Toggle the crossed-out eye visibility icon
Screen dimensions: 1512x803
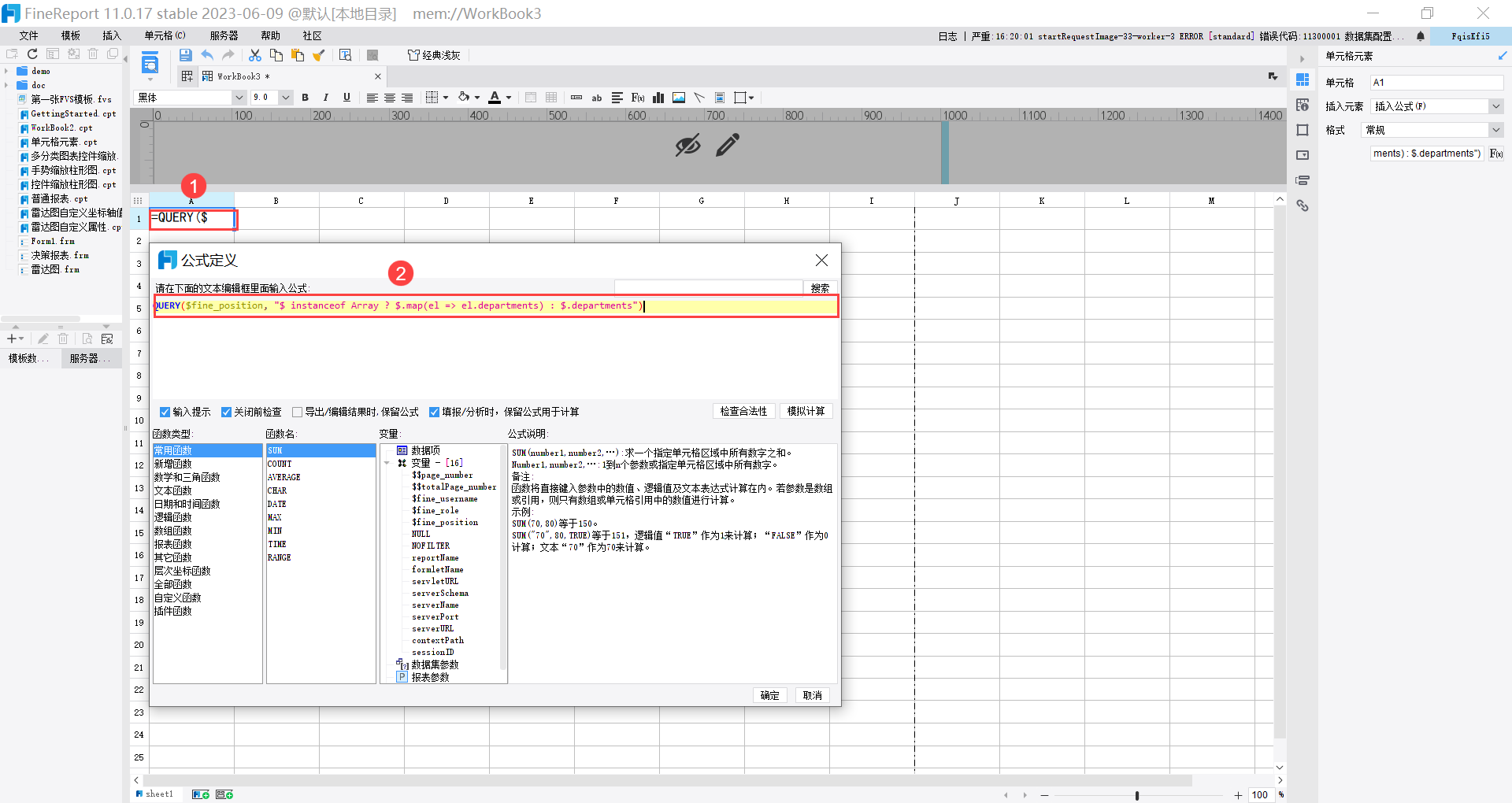tap(687, 145)
